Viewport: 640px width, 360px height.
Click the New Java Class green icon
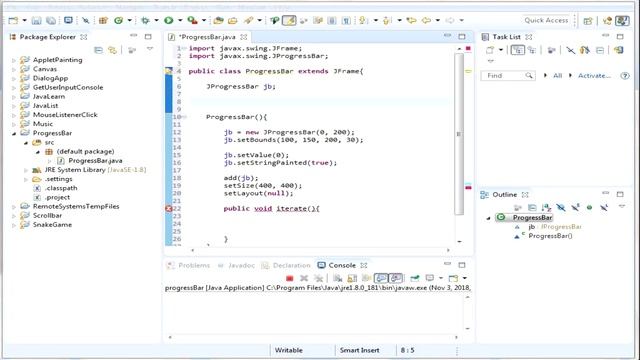pyautogui.click(x=118, y=20)
